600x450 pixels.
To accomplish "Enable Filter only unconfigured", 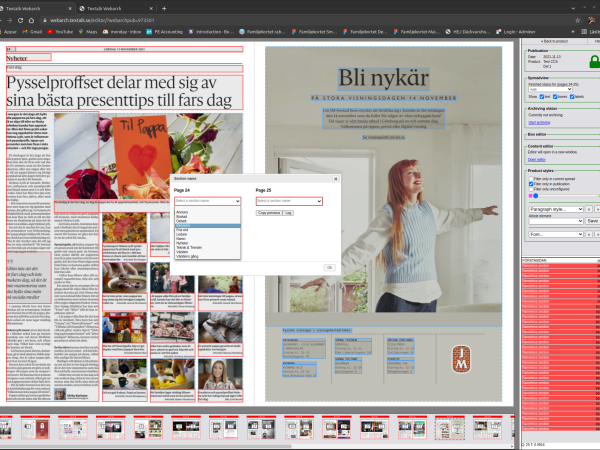I will coord(531,189).
